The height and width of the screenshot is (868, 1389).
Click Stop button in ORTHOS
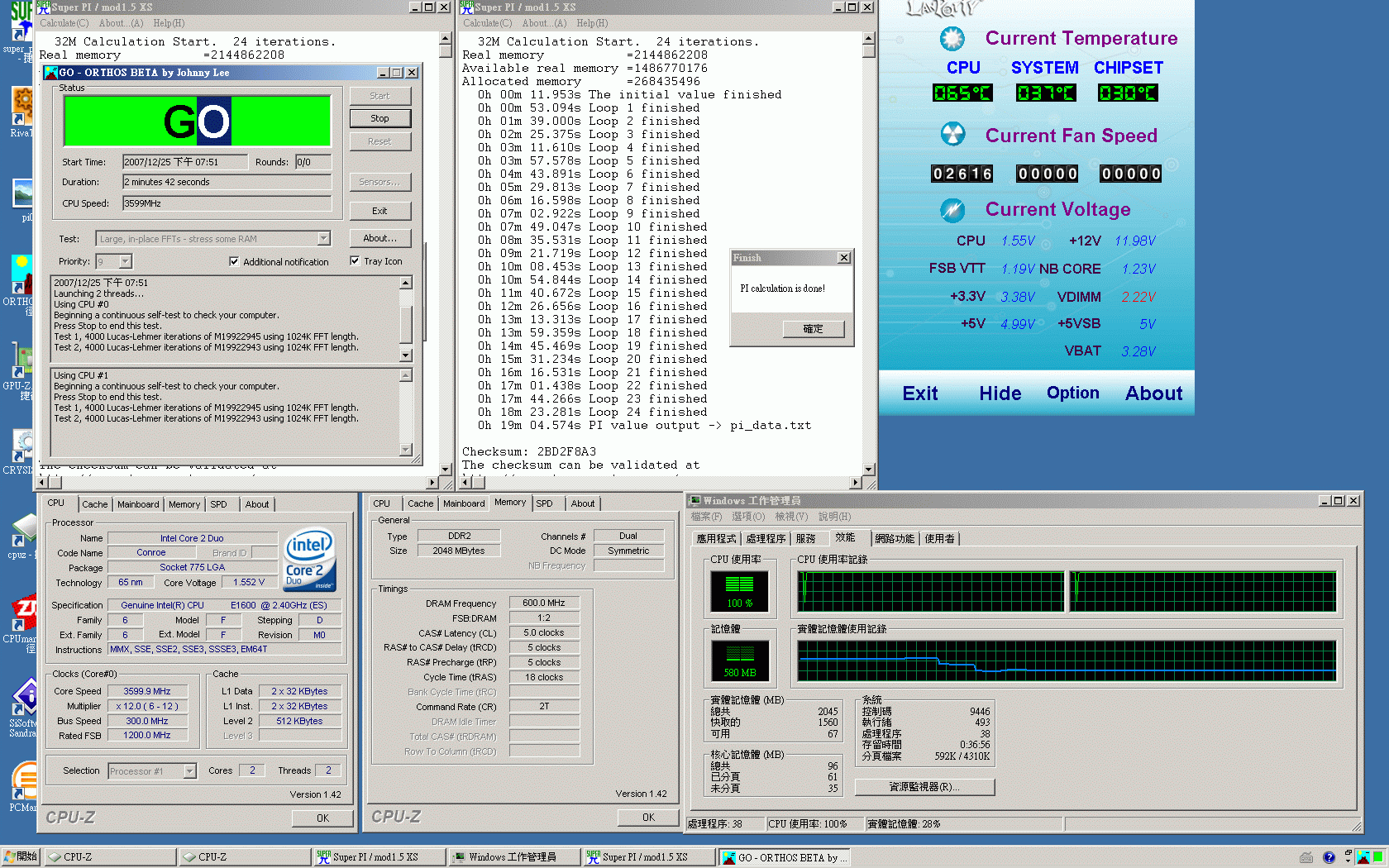click(x=379, y=118)
